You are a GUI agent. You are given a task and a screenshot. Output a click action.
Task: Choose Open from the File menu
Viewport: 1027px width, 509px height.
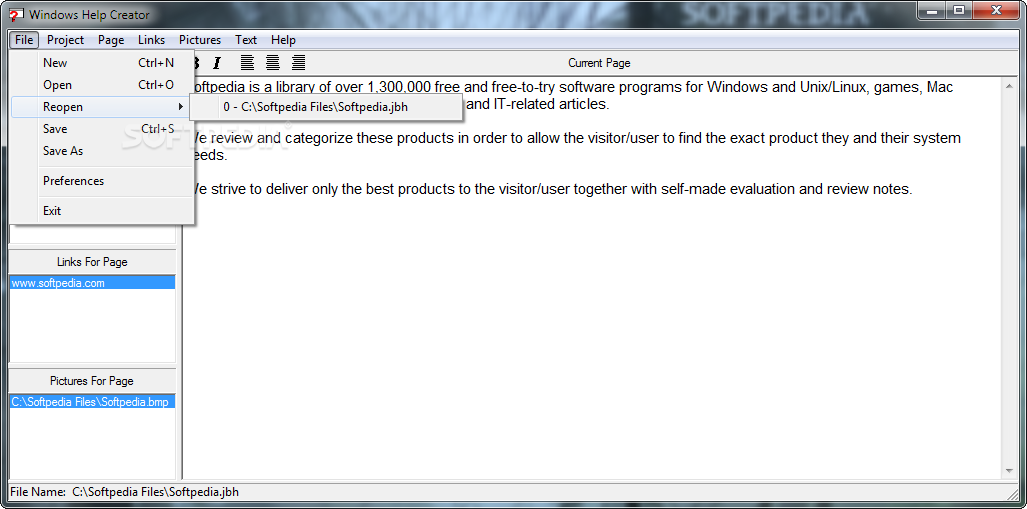102,85
